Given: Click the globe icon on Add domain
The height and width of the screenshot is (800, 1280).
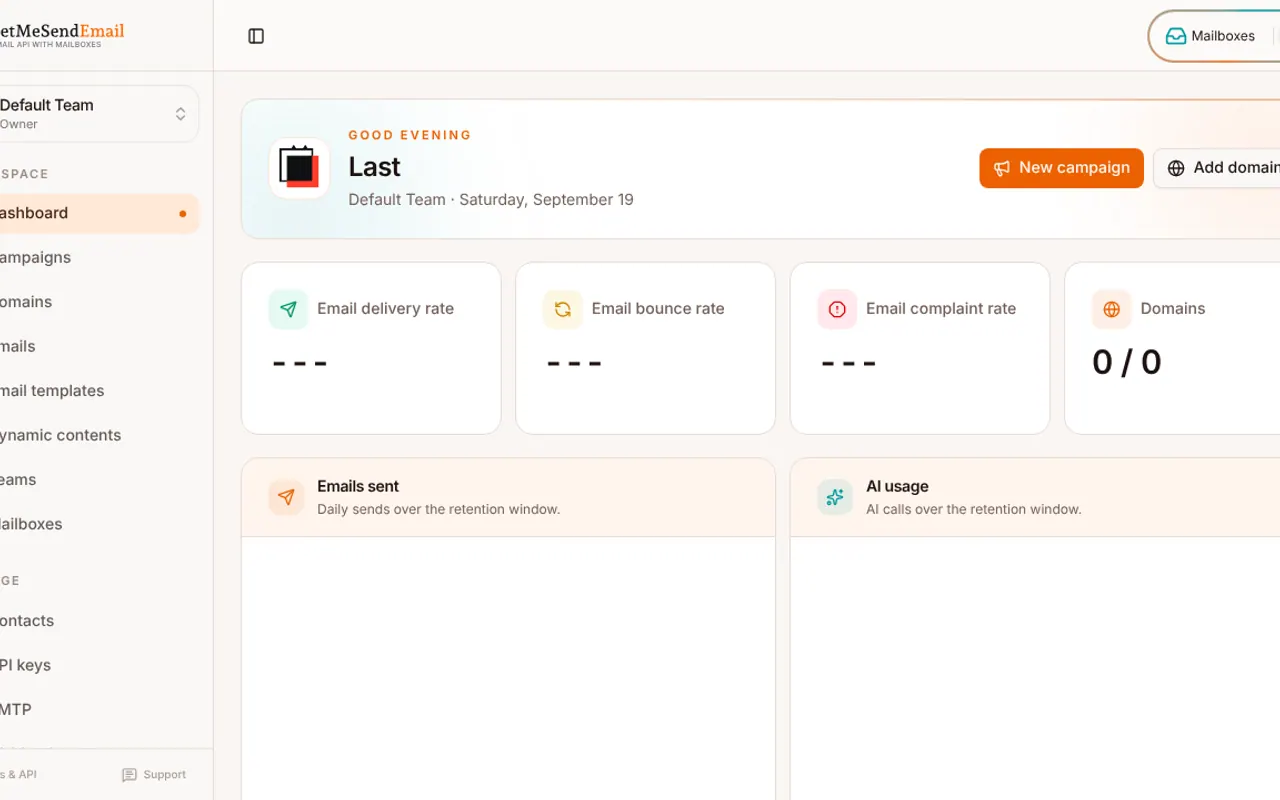Looking at the screenshot, I should (x=1176, y=168).
